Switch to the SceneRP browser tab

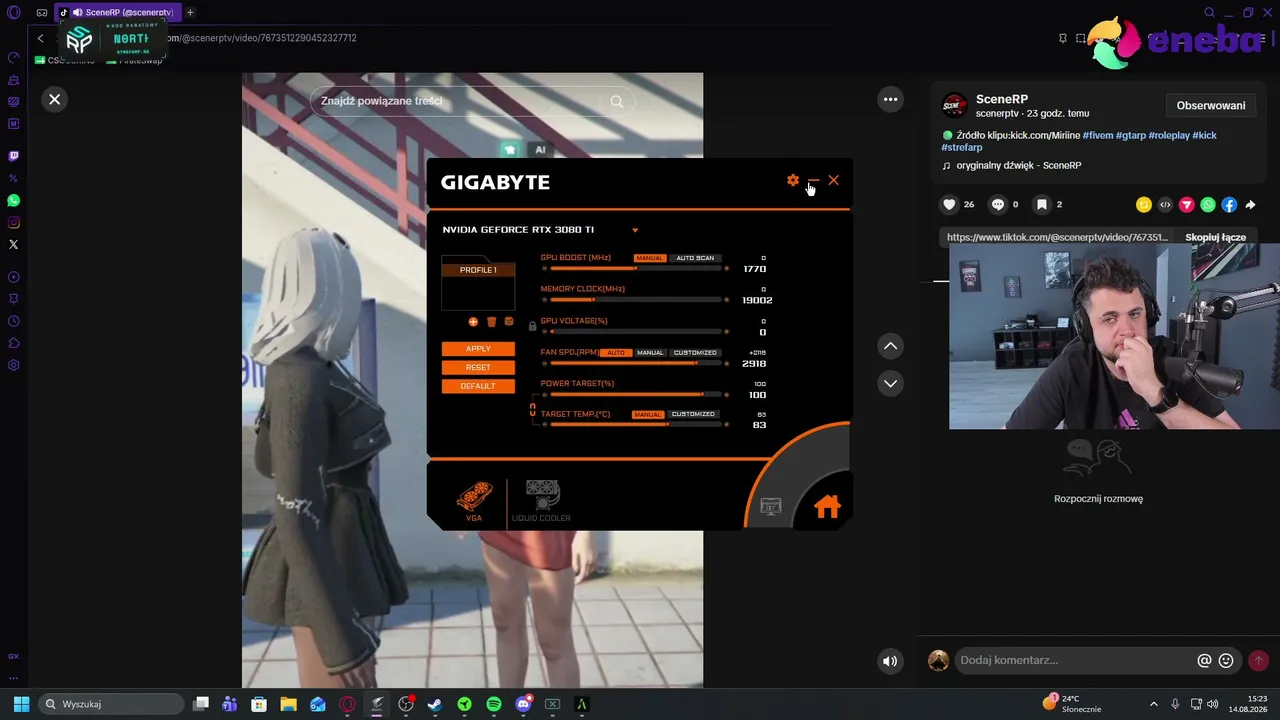point(117,12)
